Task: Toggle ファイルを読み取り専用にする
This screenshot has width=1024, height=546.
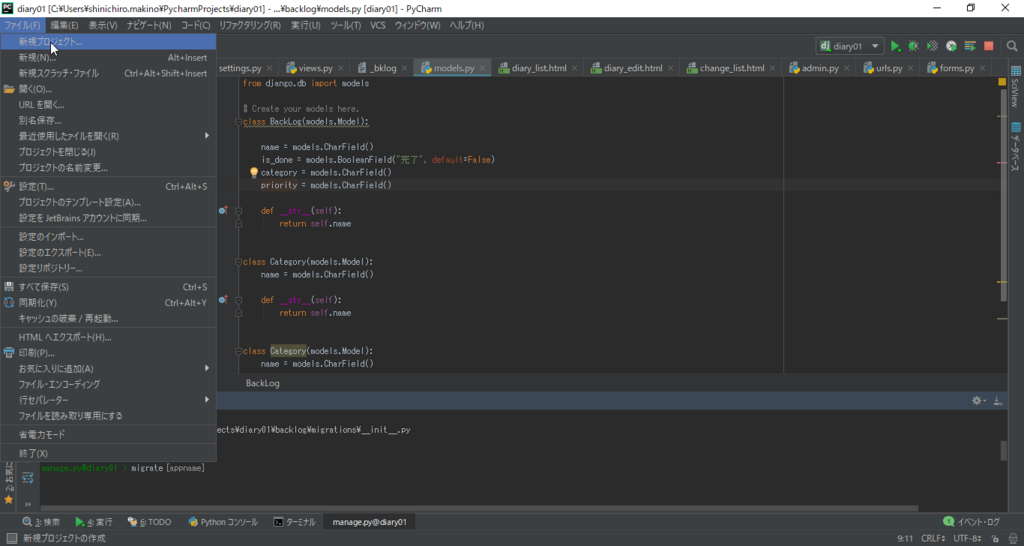Action: pyautogui.click(x=108, y=415)
